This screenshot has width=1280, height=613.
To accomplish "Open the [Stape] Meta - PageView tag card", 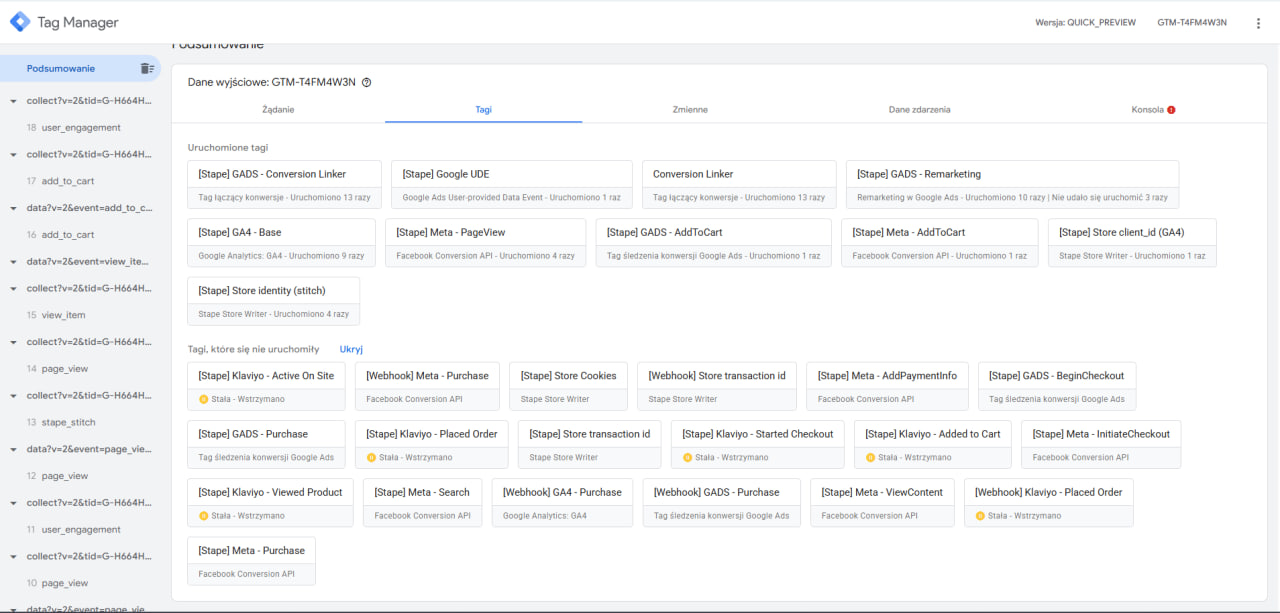I will (485, 243).
